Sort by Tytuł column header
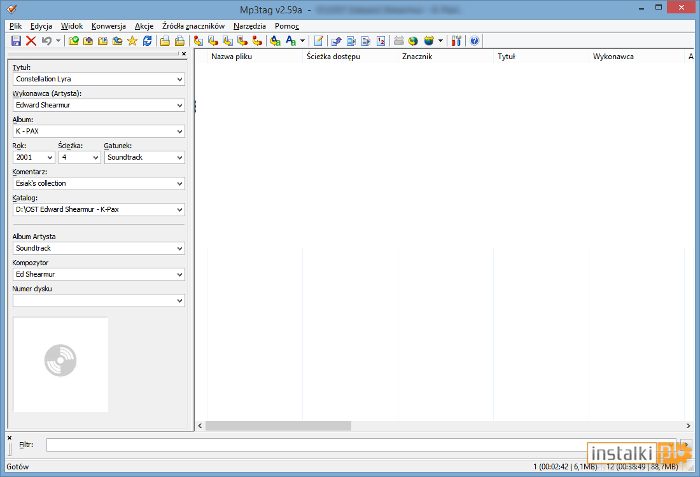This screenshot has height=477, width=700. click(x=541, y=56)
